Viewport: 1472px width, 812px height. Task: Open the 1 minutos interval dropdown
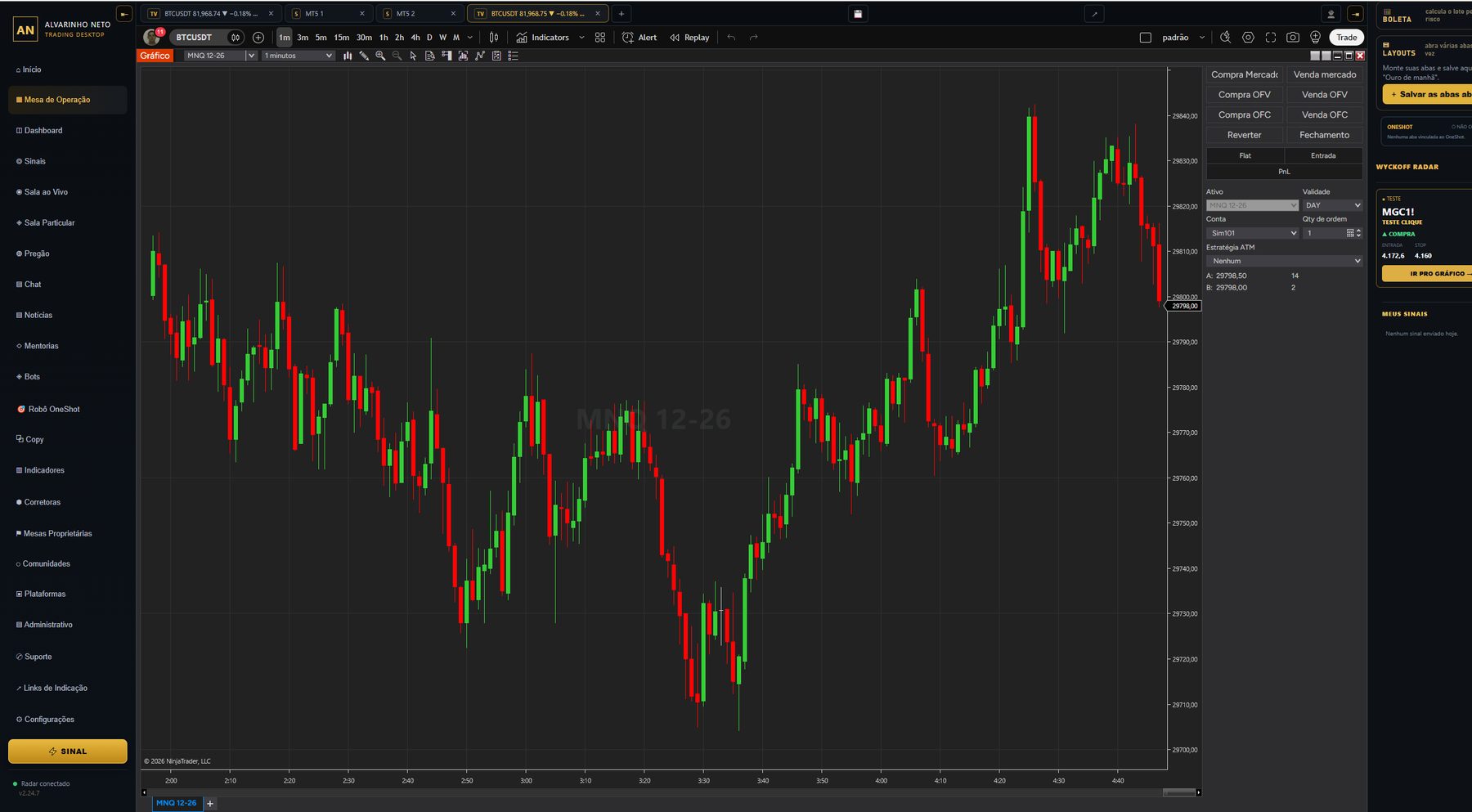tap(298, 56)
